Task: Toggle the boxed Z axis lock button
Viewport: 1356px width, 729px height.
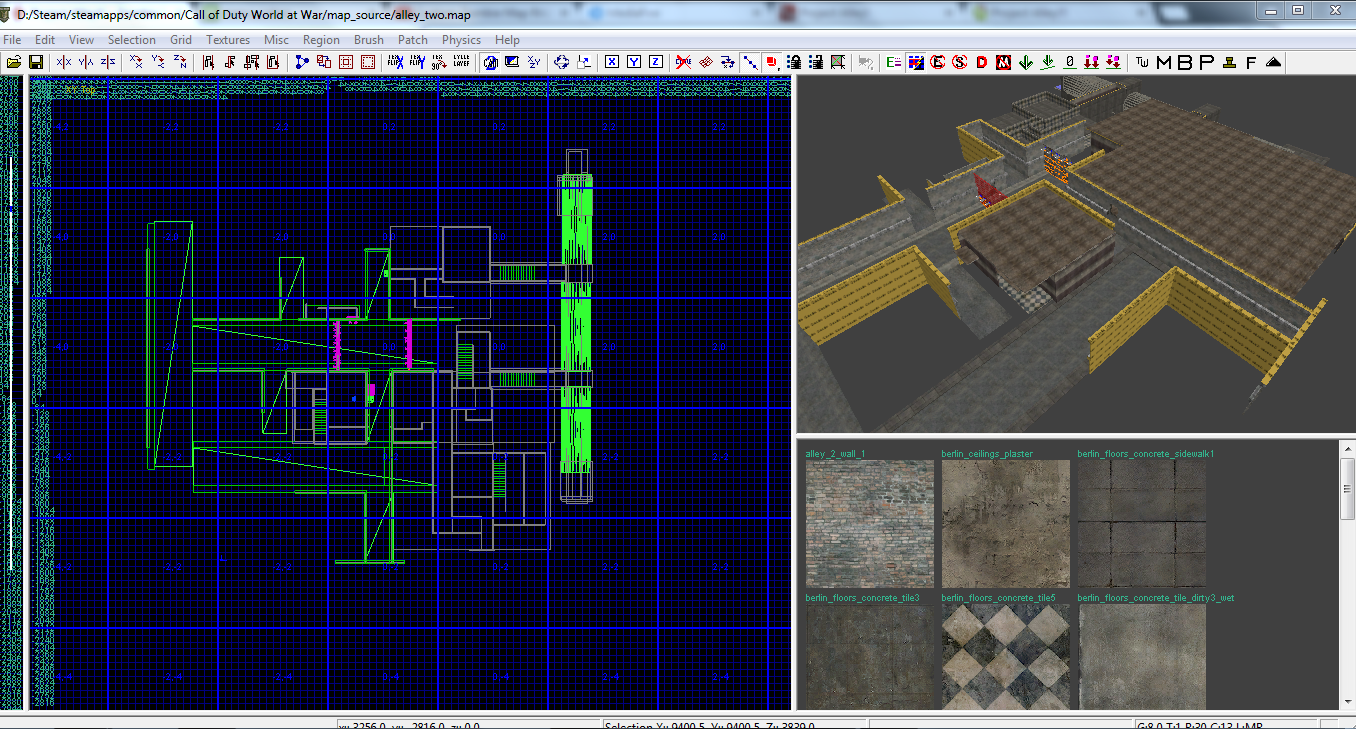Action: pyautogui.click(x=655, y=62)
